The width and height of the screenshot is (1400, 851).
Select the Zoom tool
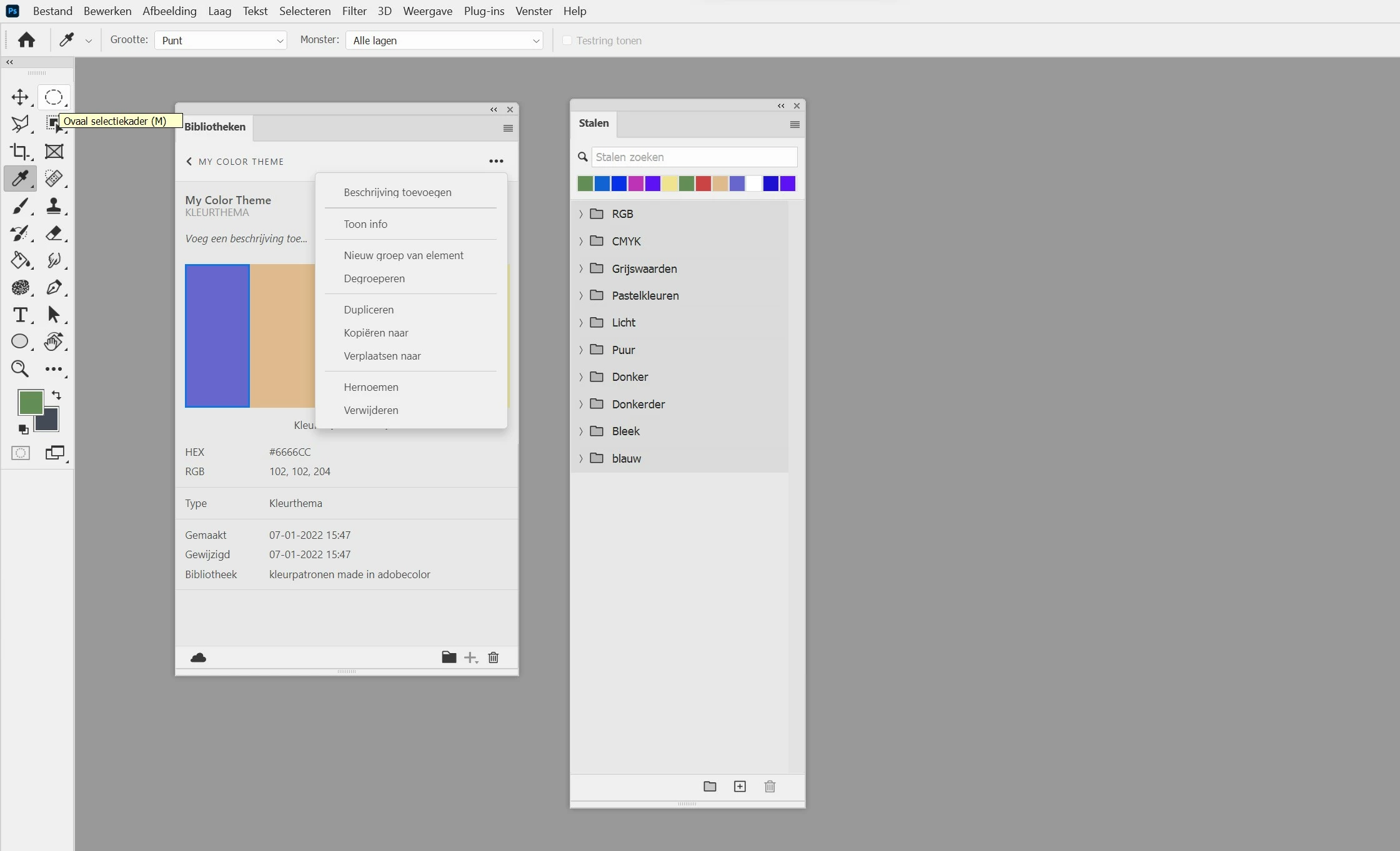[20, 369]
